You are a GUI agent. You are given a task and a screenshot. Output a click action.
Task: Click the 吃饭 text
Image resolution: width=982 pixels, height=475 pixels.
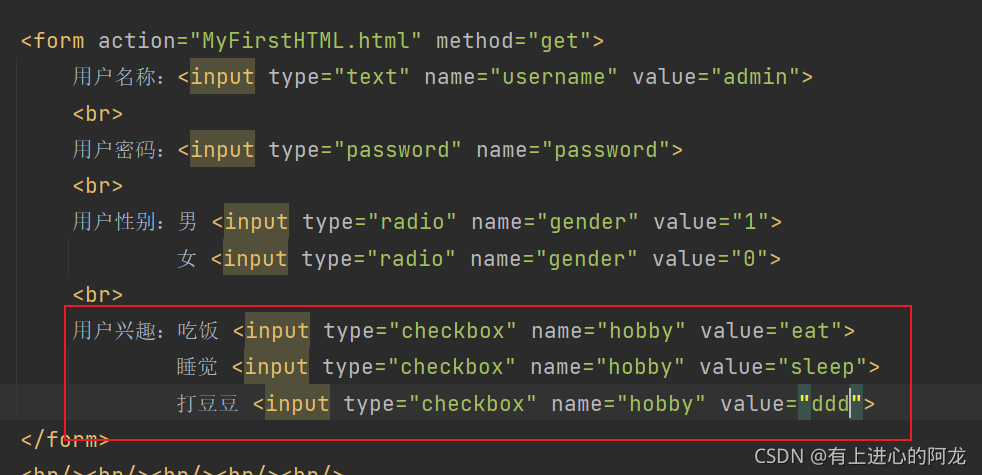(198, 331)
